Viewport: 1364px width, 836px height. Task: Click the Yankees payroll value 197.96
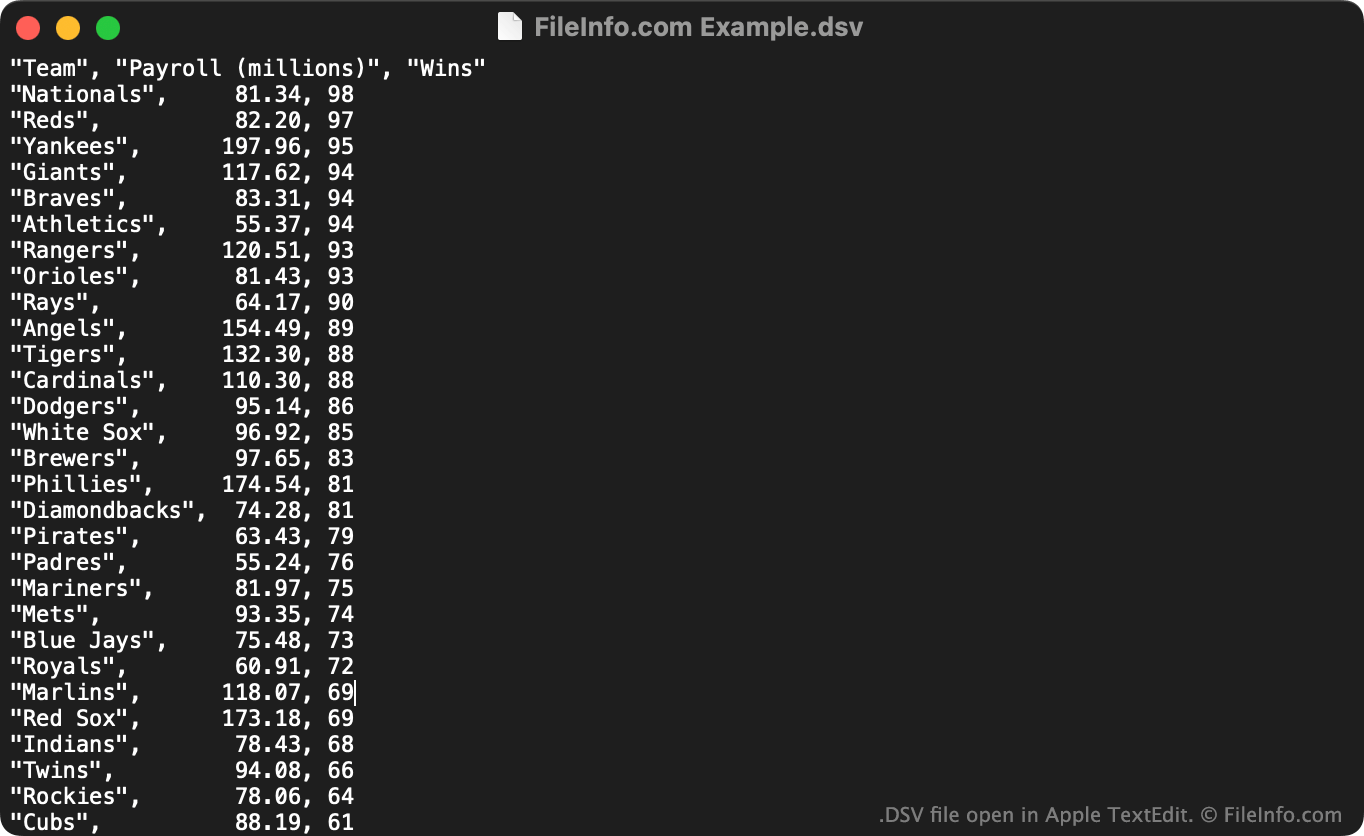coord(261,147)
